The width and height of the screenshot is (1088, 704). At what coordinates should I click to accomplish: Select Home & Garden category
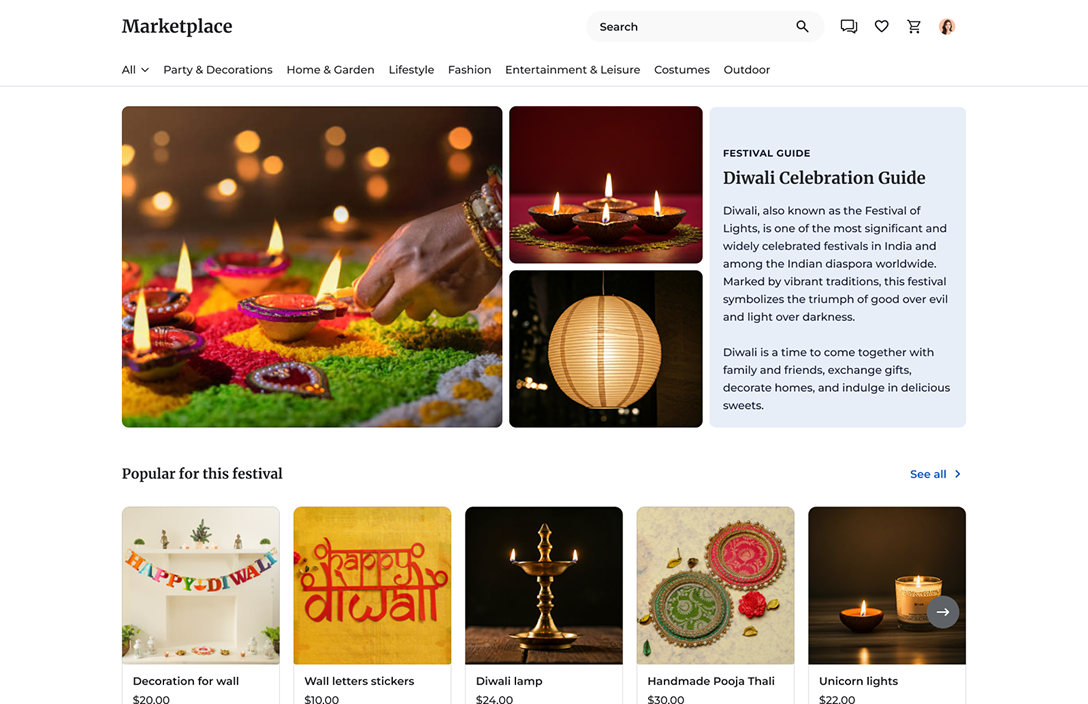330,69
